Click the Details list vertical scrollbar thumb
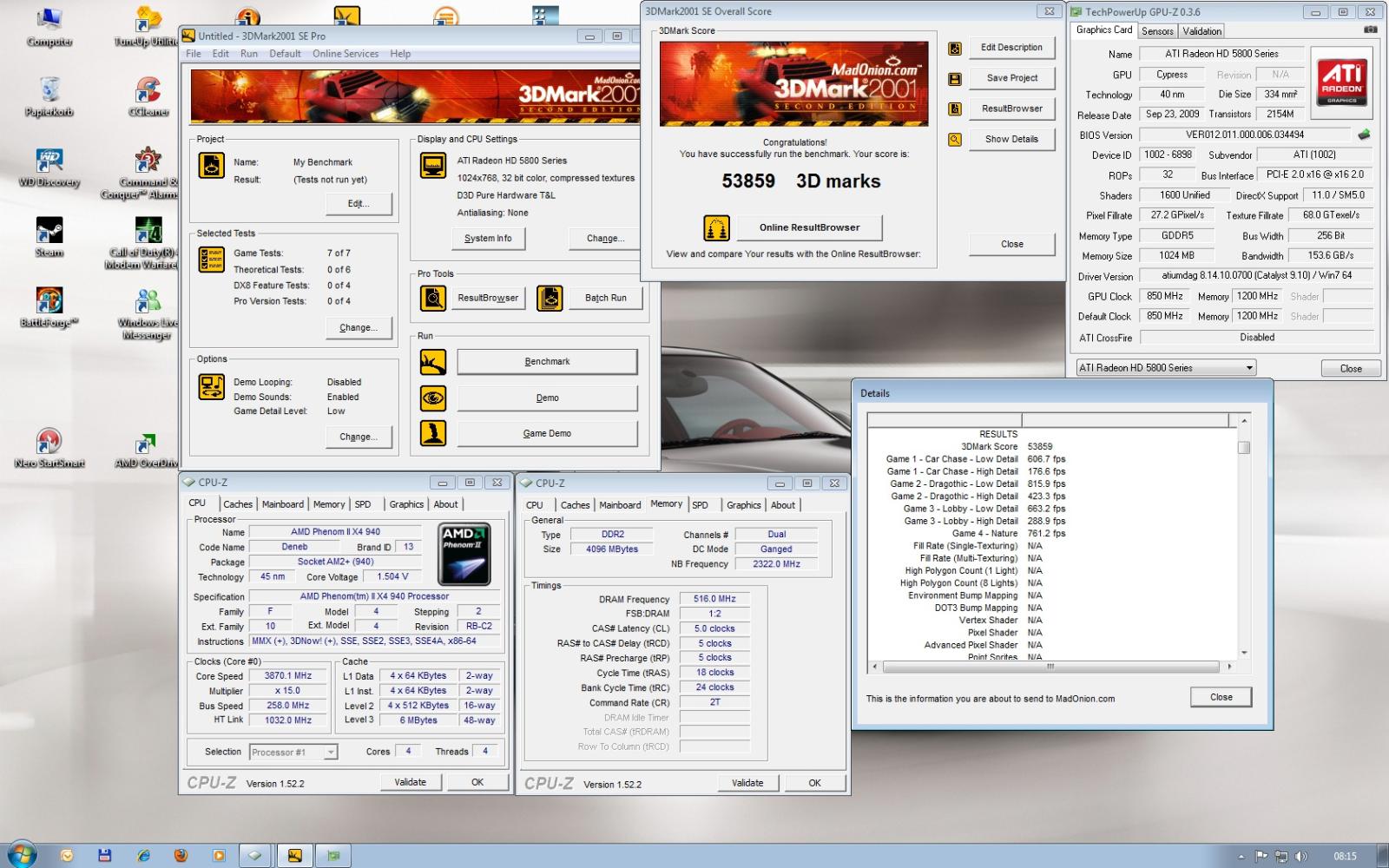Image resolution: width=1389 pixels, height=868 pixels. point(1244,448)
